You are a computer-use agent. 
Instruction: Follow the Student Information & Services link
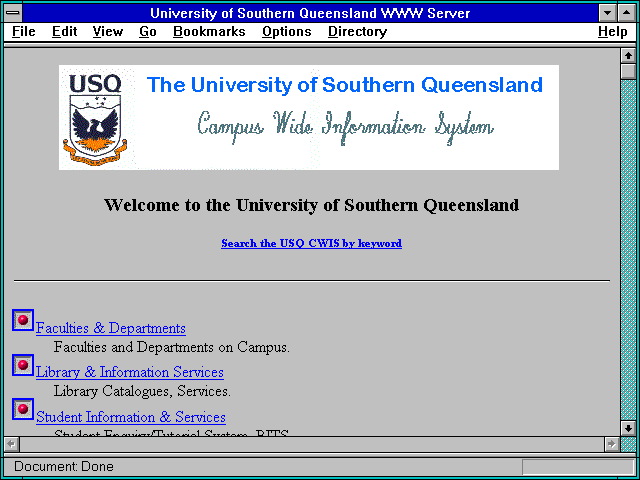(x=131, y=417)
